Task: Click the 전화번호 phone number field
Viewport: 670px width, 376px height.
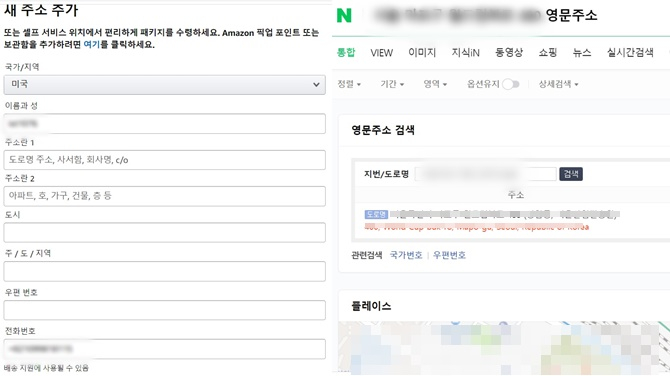Action: coord(165,349)
